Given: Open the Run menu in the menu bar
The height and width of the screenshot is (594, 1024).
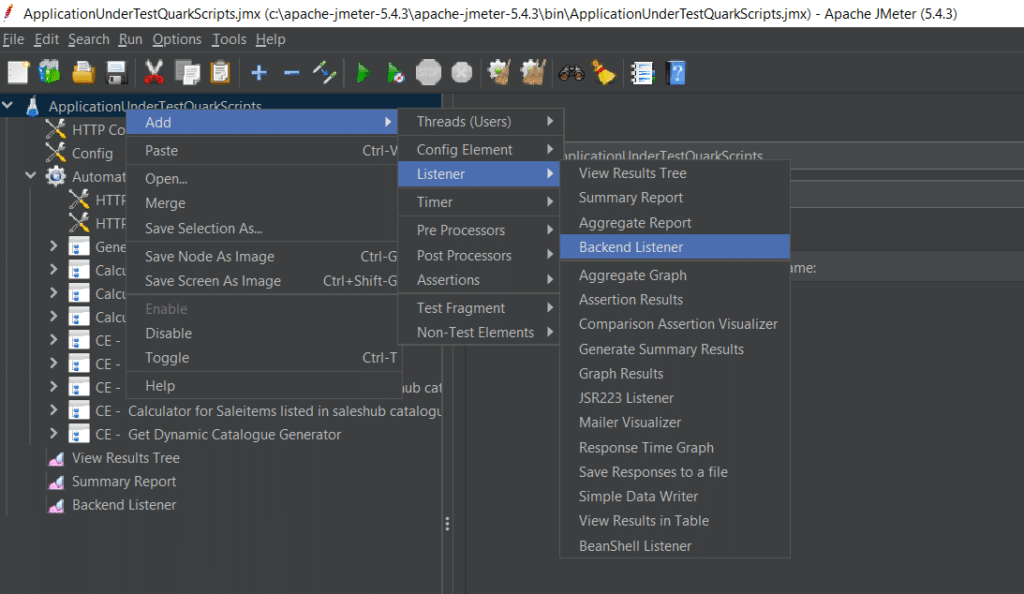Looking at the screenshot, I should pyautogui.click(x=131, y=39).
